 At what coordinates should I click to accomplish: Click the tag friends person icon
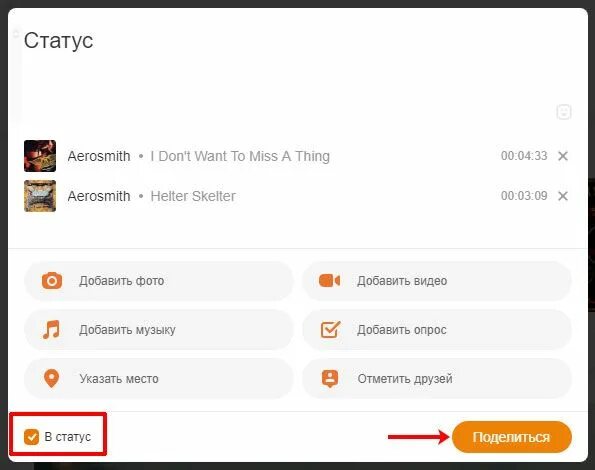[x=330, y=378]
